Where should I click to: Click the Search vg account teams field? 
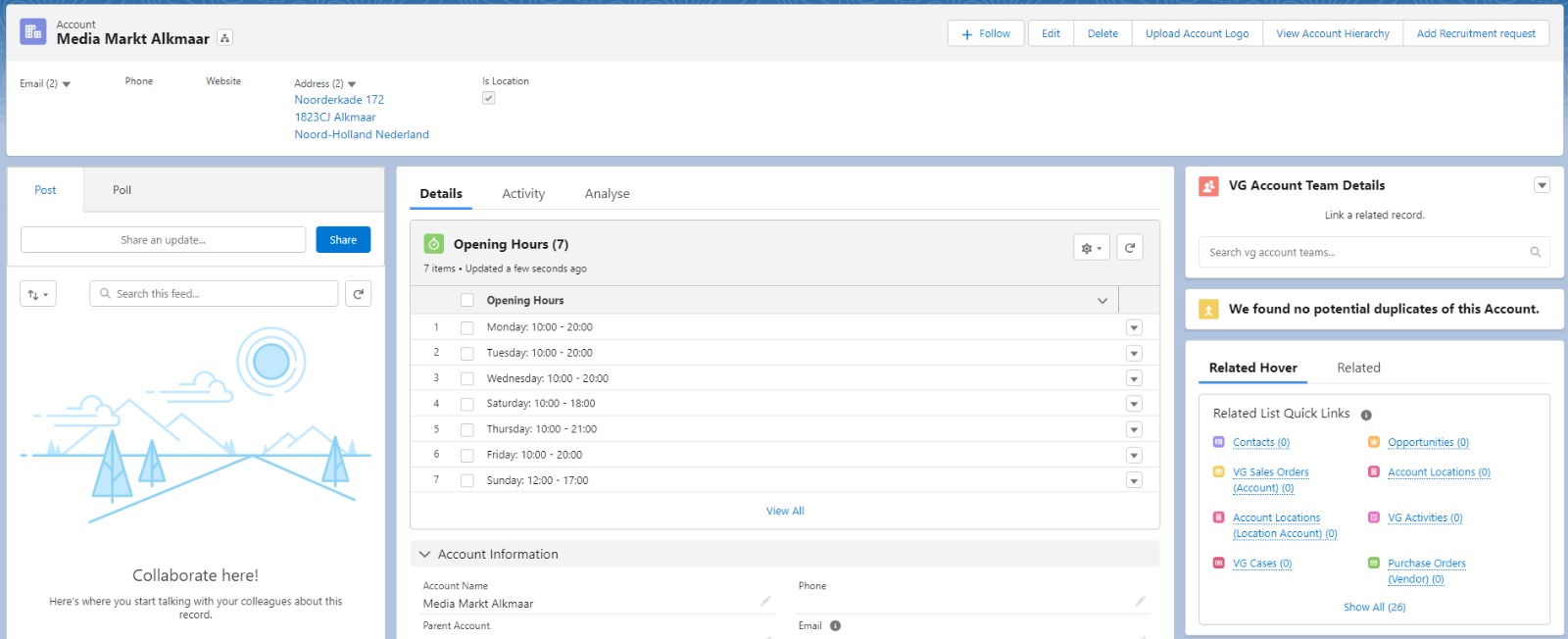pos(1374,252)
